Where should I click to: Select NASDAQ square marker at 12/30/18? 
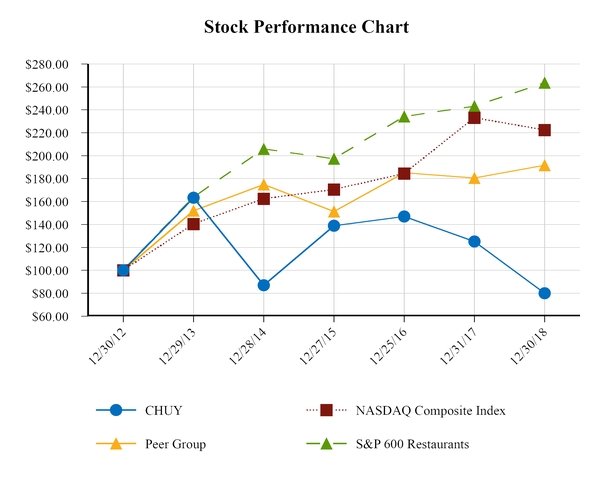click(x=544, y=130)
